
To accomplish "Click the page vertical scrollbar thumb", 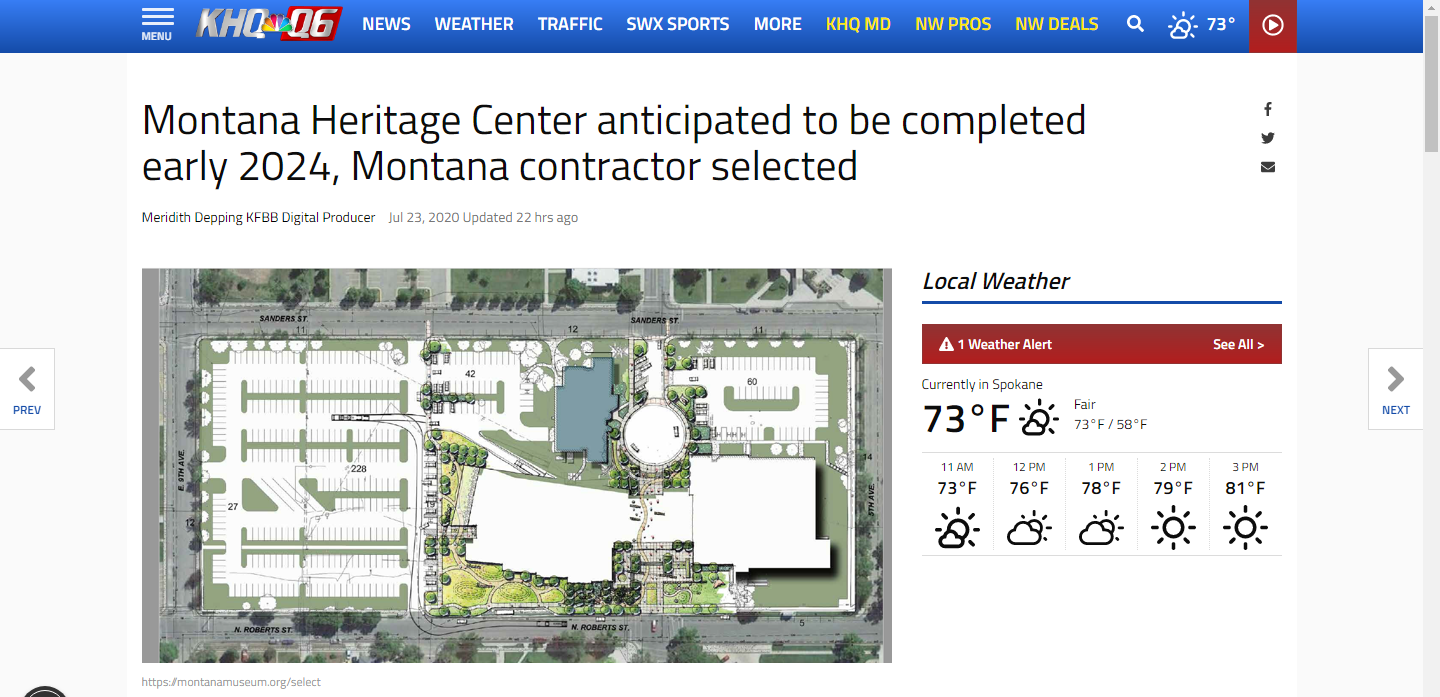I will pos(1431,82).
